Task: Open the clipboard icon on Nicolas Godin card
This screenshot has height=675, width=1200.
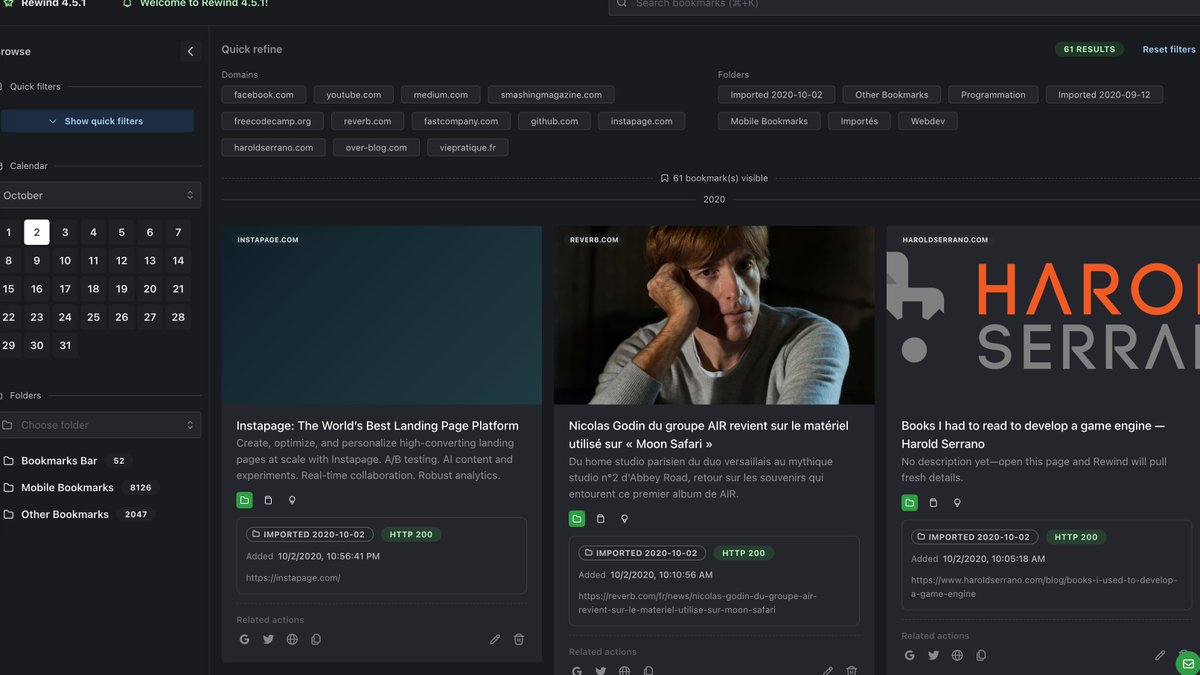Action: (601, 518)
